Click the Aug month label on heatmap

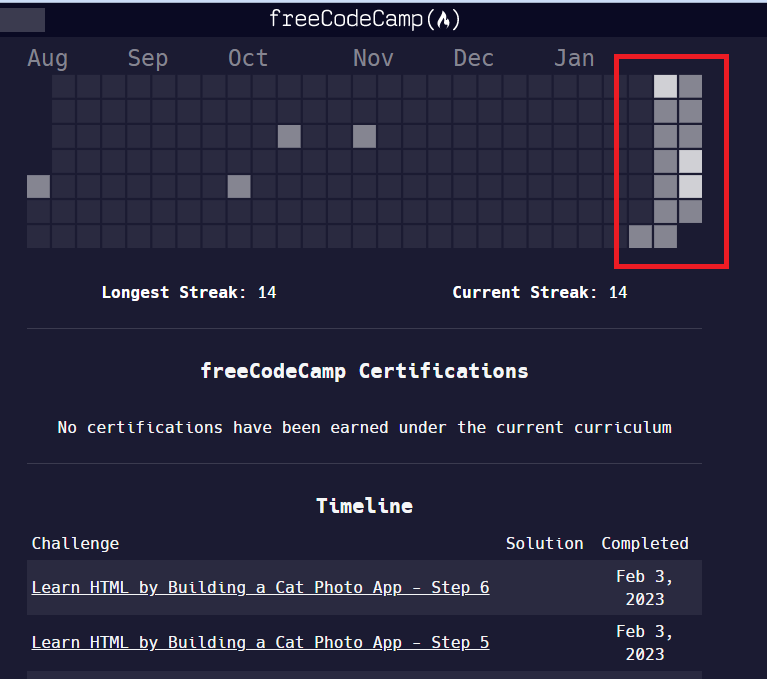pos(47,59)
